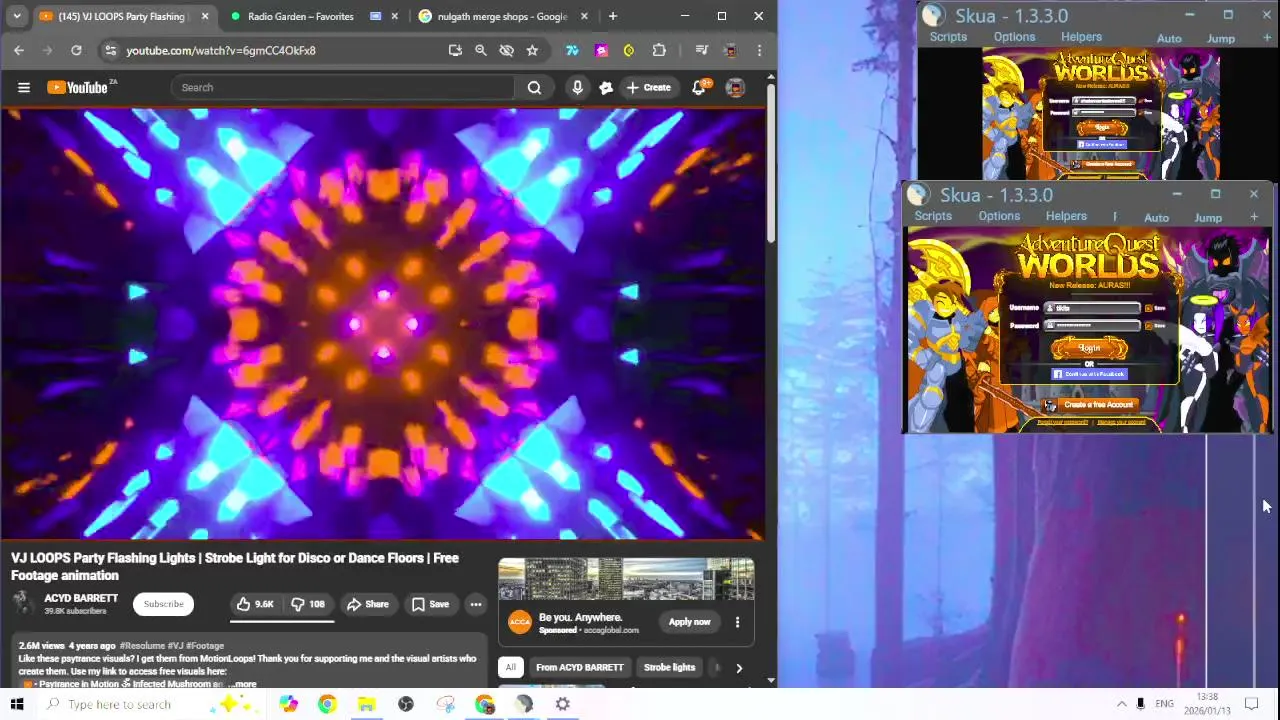This screenshot has width=1280, height=720.
Task: Open the sponsored ad three-dot options
Action: [737, 622]
